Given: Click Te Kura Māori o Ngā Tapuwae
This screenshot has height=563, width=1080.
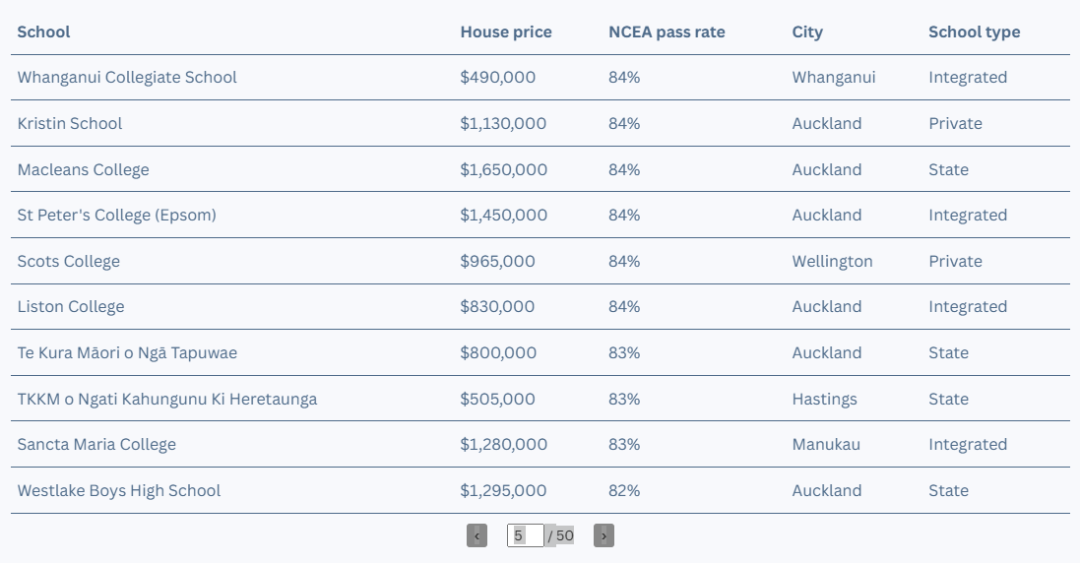Looking at the screenshot, I should [127, 353].
